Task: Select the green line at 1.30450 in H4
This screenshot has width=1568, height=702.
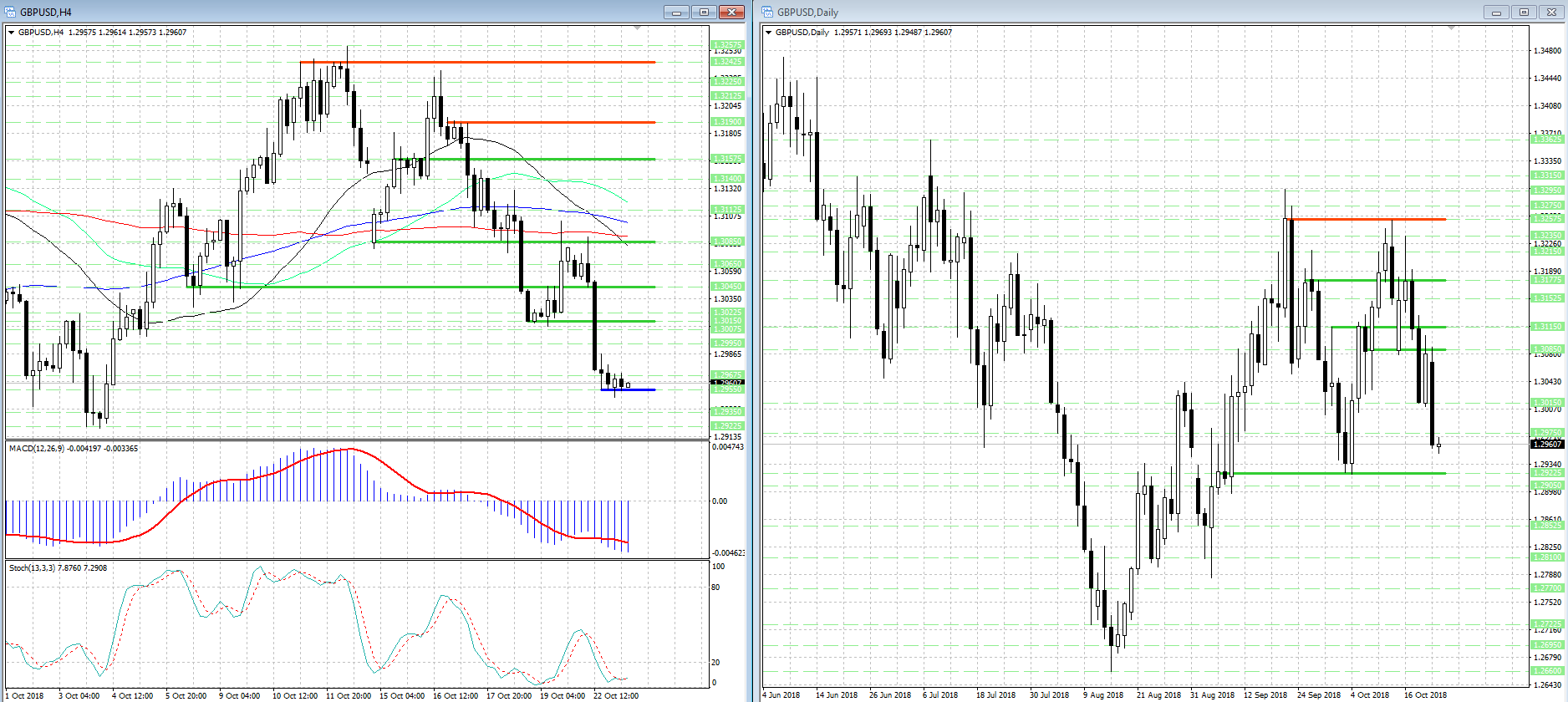Action: tap(422, 287)
